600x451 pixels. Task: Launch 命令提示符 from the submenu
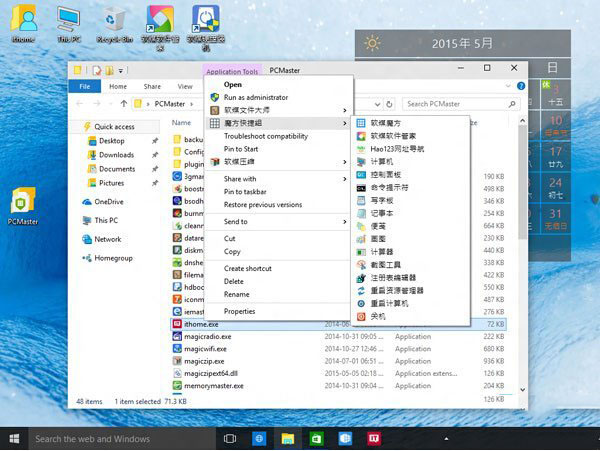tap(410, 188)
